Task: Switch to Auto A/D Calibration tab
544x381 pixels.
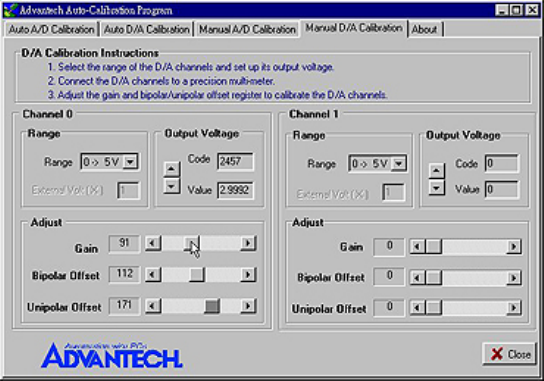Action: pos(52,29)
